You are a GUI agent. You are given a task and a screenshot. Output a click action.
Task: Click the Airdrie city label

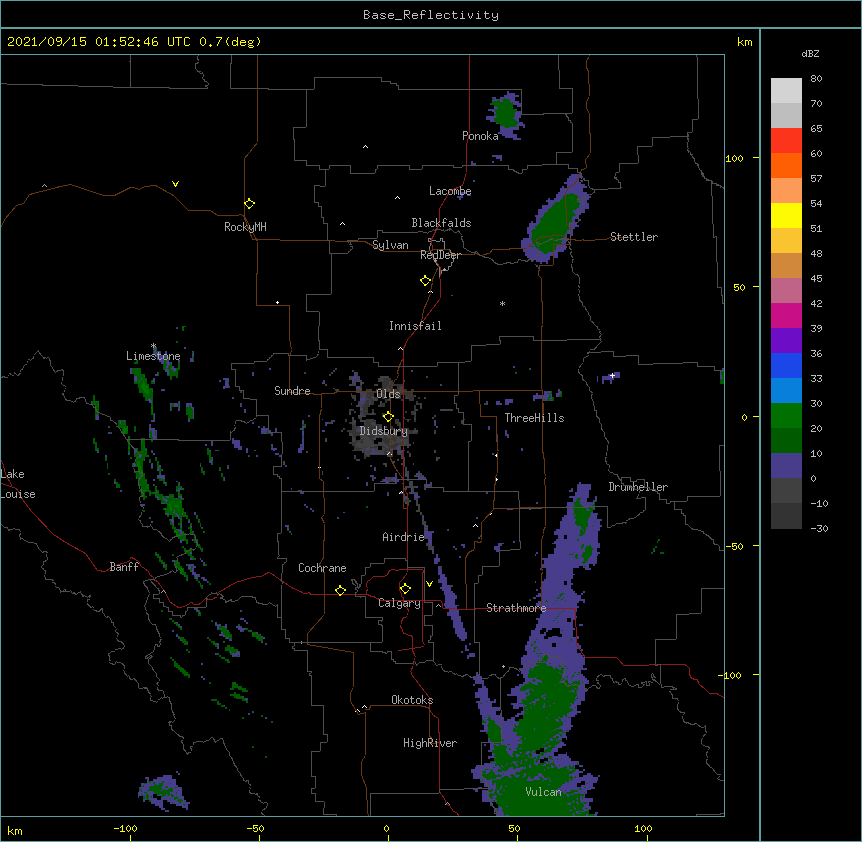pyautogui.click(x=404, y=537)
